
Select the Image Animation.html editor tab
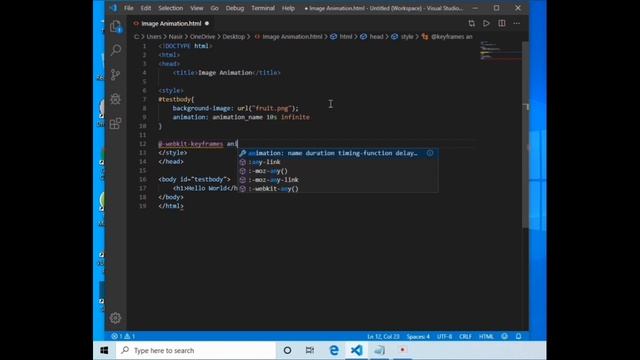pyautogui.click(x=171, y=24)
